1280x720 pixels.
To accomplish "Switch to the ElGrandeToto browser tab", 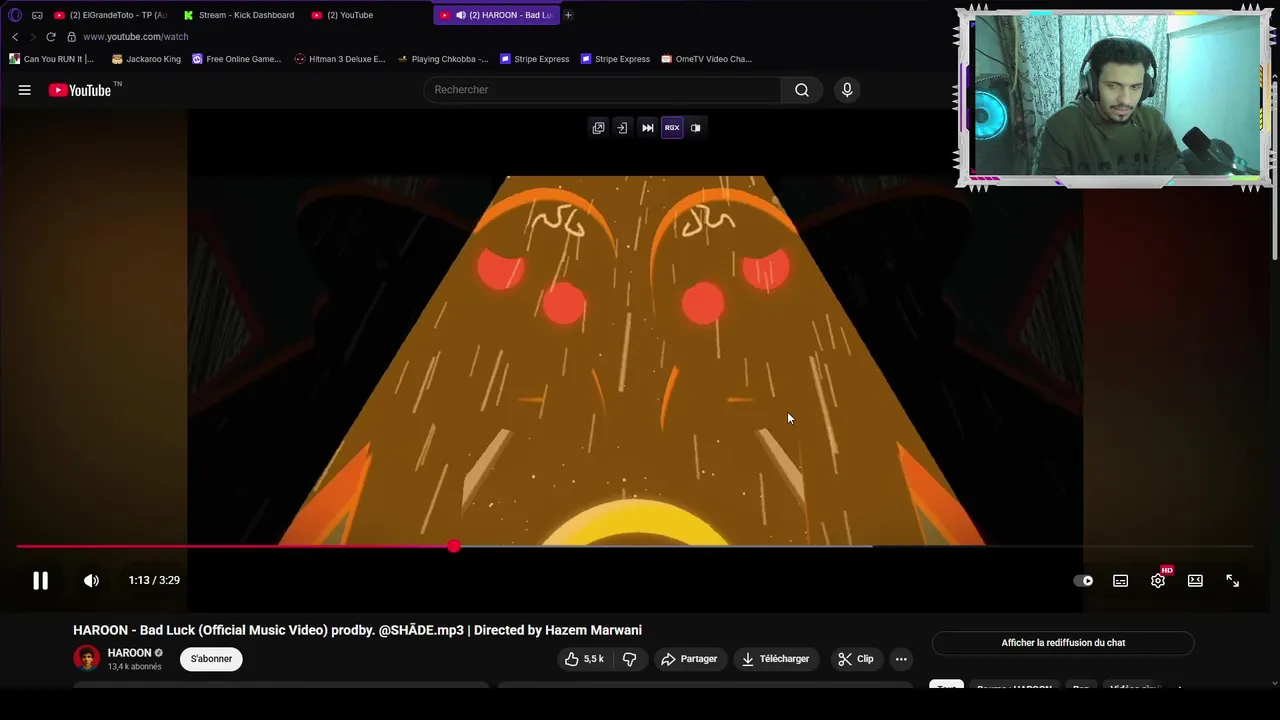I will tap(110, 15).
